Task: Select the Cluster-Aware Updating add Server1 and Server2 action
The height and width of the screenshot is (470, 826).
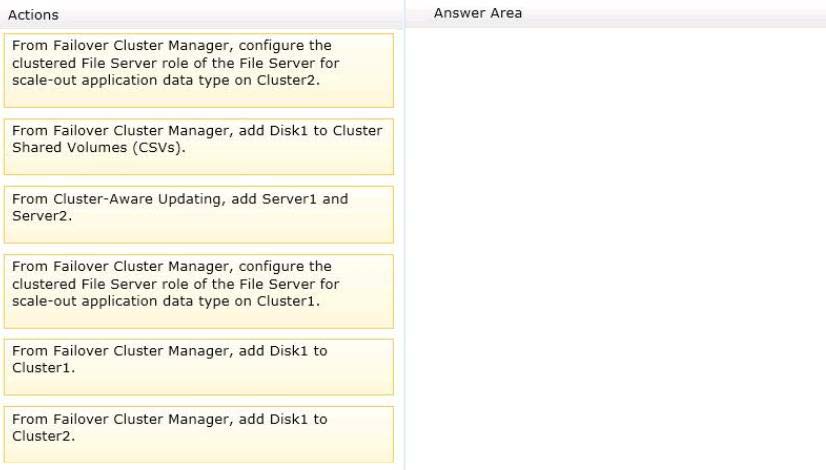Action: (199, 214)
